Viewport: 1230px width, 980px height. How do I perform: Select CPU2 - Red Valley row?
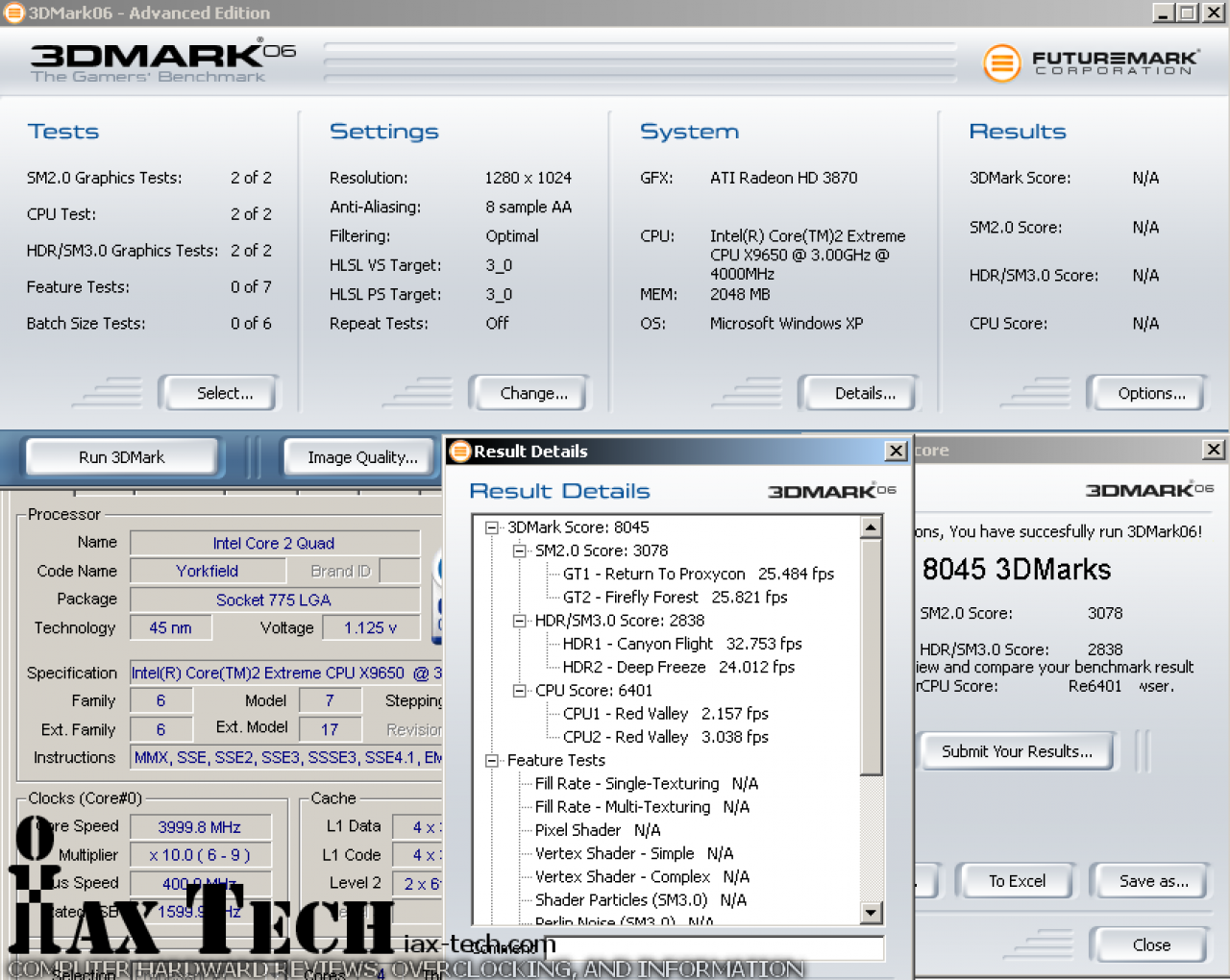click(x=665, y=737)
